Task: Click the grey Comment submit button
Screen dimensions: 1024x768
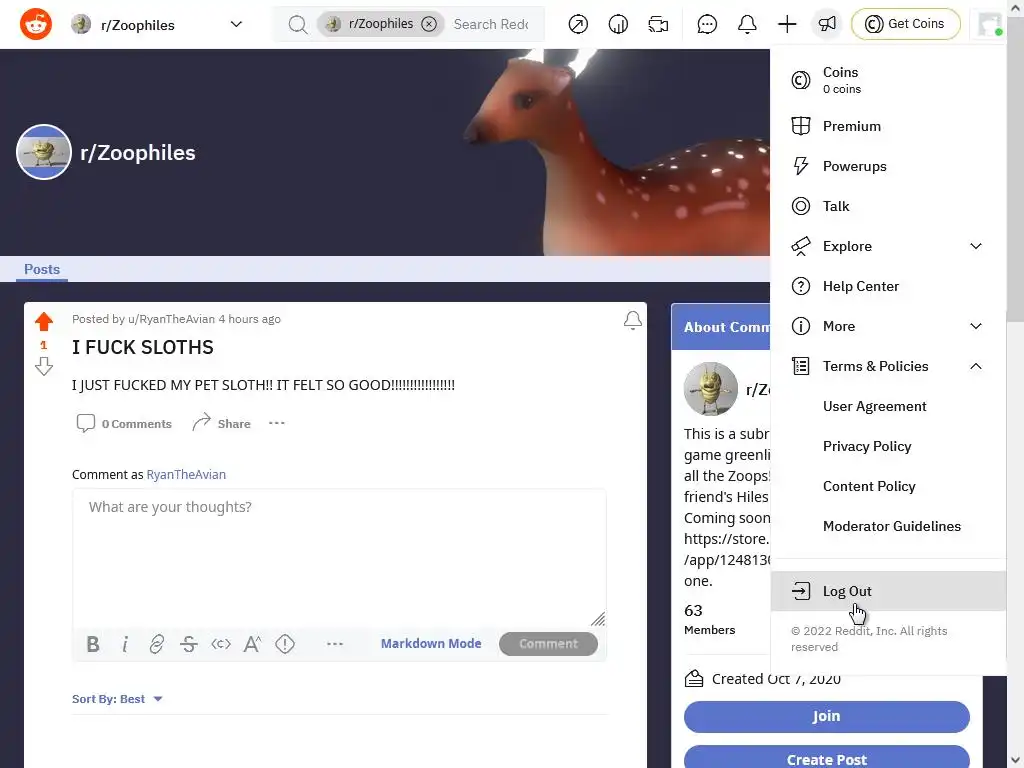Action: pyautogui.click(x=548, y=644)
